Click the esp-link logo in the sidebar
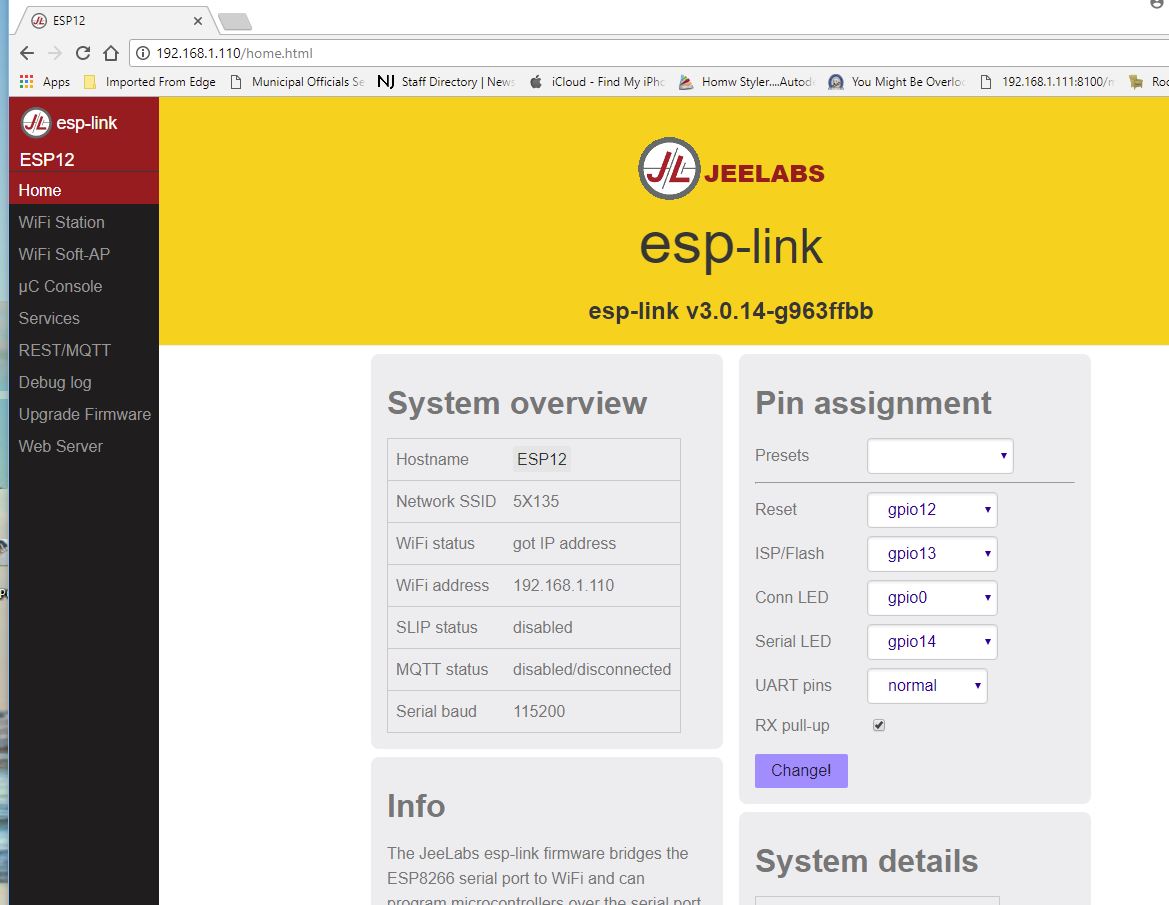1169x905 pixels. click(70, 123)
